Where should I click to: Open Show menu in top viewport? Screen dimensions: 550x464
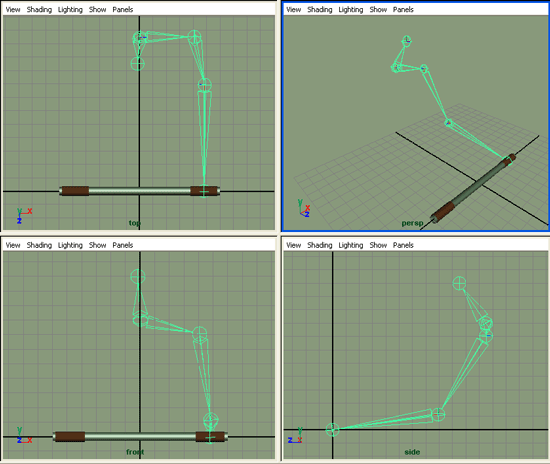pyautogui.click(x=98, y=10)
